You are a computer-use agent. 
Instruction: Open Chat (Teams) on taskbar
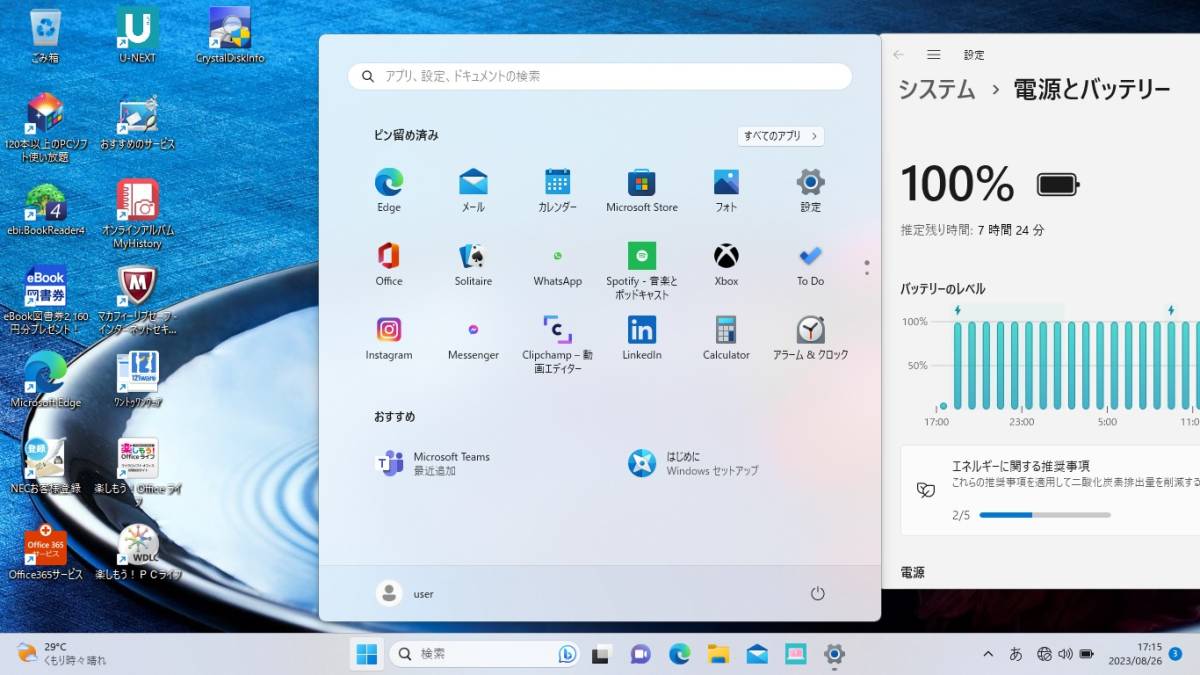(640, 654)
